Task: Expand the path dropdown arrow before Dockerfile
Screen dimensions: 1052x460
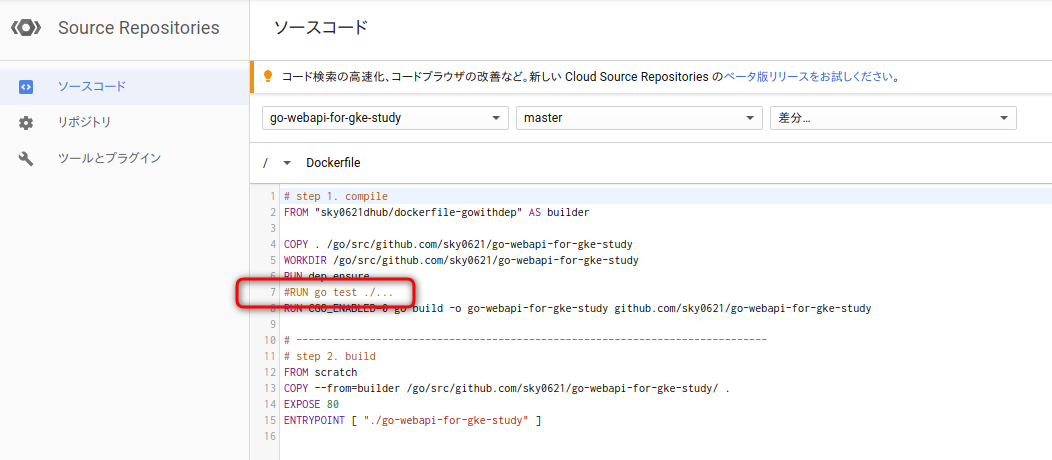Action: (x=287, y=163)
